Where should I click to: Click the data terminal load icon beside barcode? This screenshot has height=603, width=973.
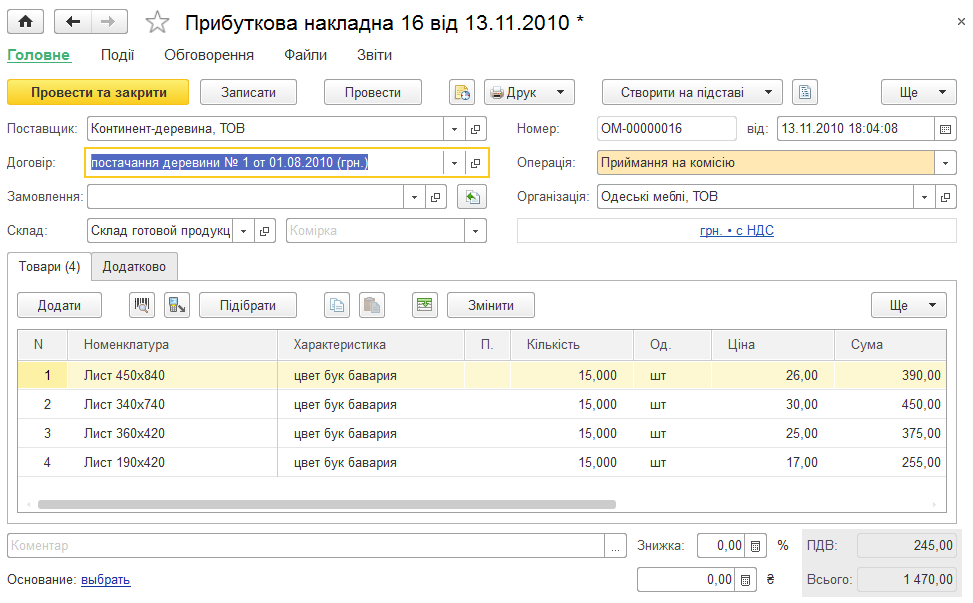pyautogui.click(x=177, y=305)
